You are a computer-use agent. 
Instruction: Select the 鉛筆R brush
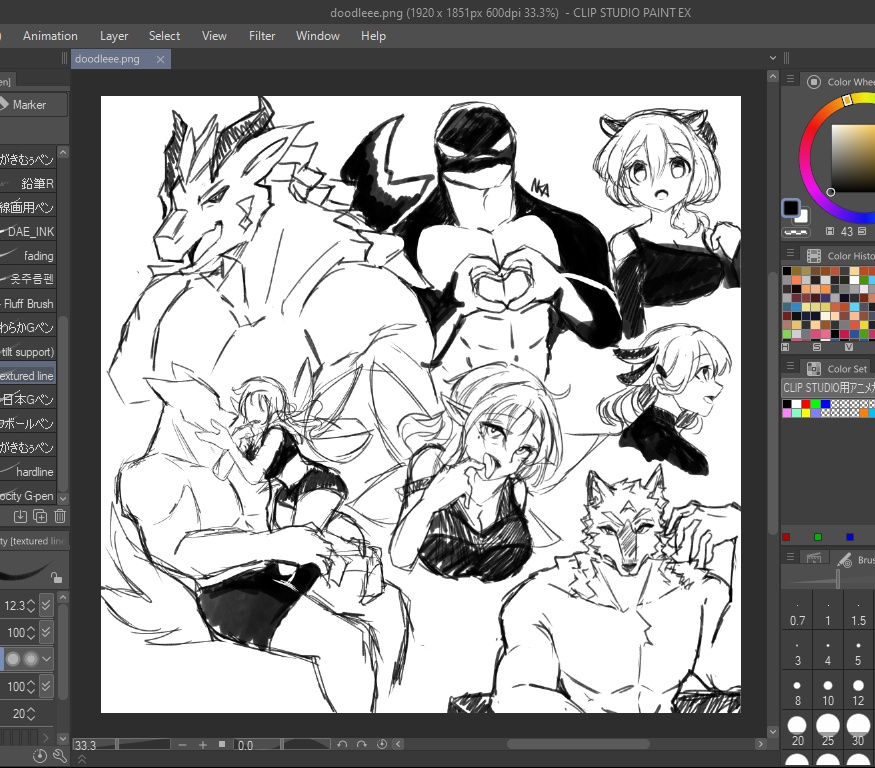28,183
